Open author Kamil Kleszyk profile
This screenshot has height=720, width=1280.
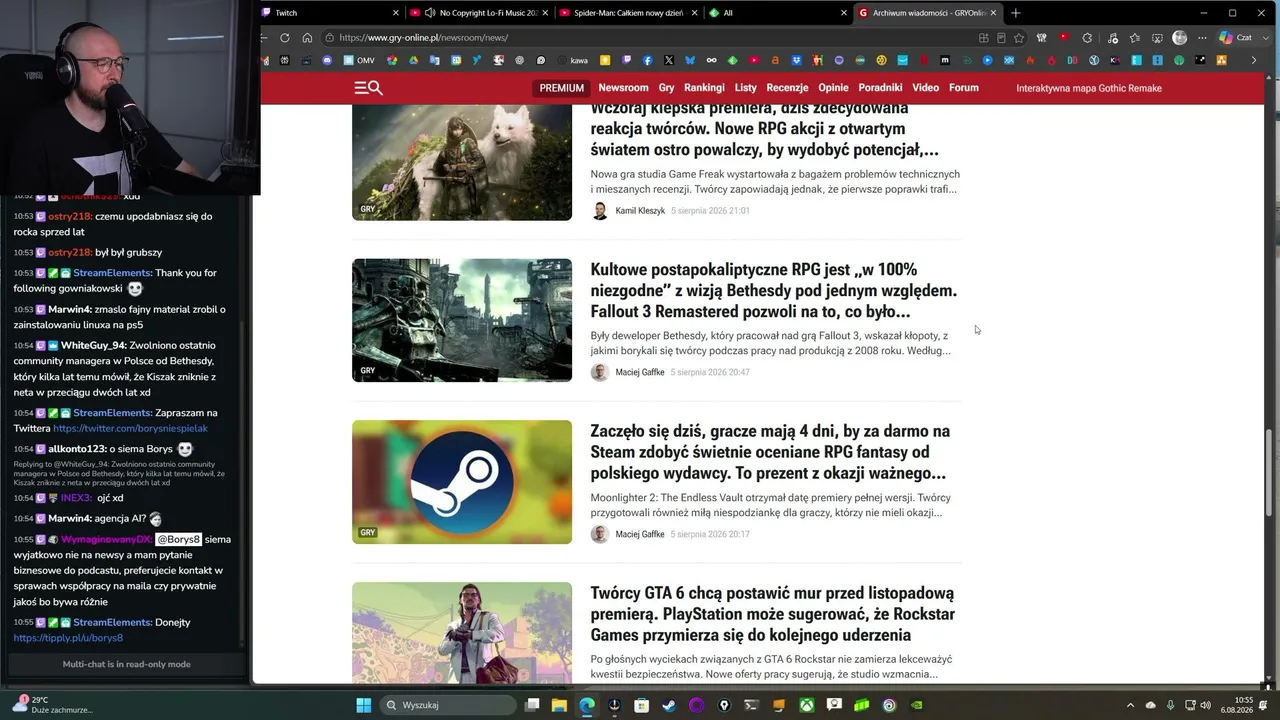point(640,211)
